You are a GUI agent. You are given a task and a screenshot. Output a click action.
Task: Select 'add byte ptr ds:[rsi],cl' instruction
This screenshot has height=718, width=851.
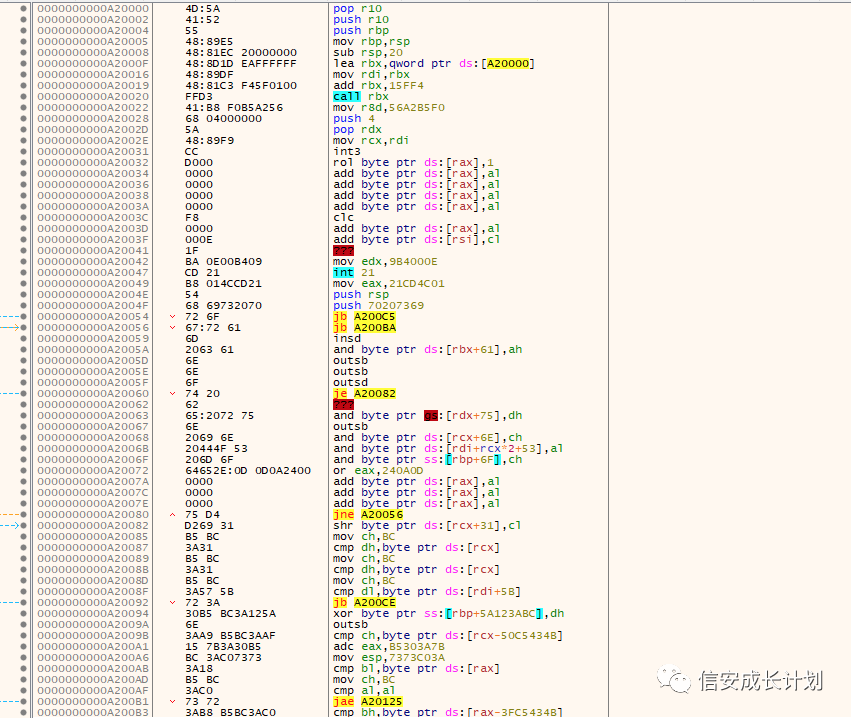[417, 239]
